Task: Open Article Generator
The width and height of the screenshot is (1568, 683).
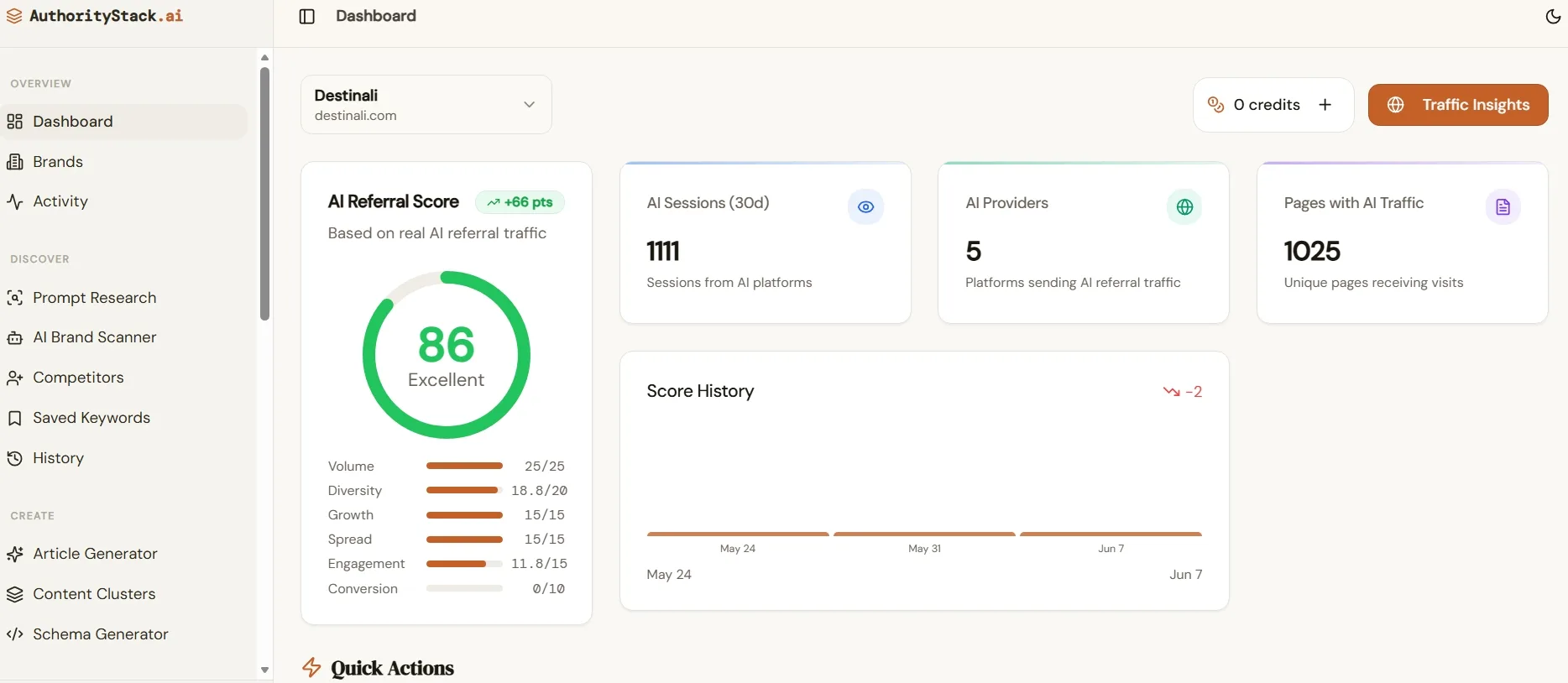Action: pyautogui.click(x=124, y=554)
